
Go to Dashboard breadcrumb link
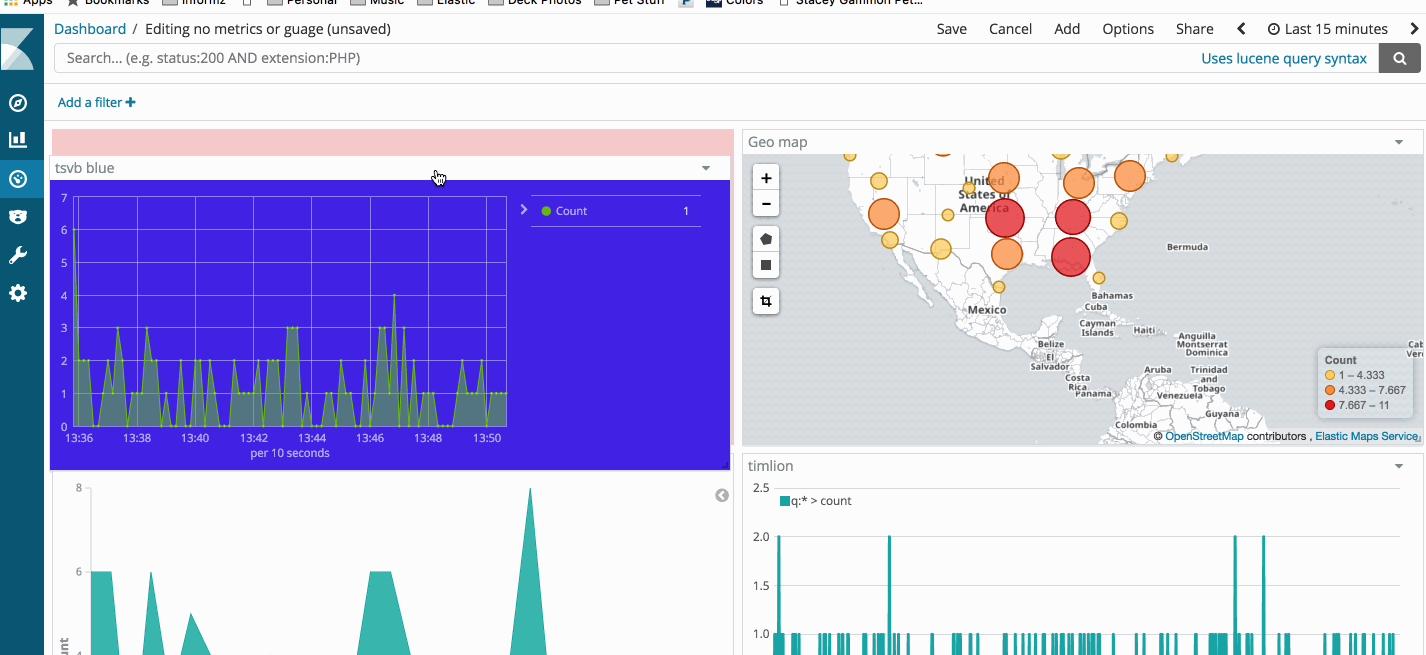click(90, 29)
